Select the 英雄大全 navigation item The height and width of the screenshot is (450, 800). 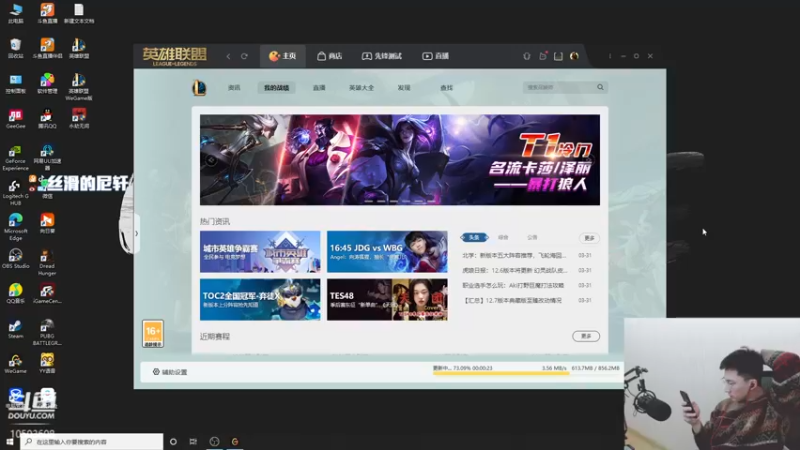coord(361,88)
